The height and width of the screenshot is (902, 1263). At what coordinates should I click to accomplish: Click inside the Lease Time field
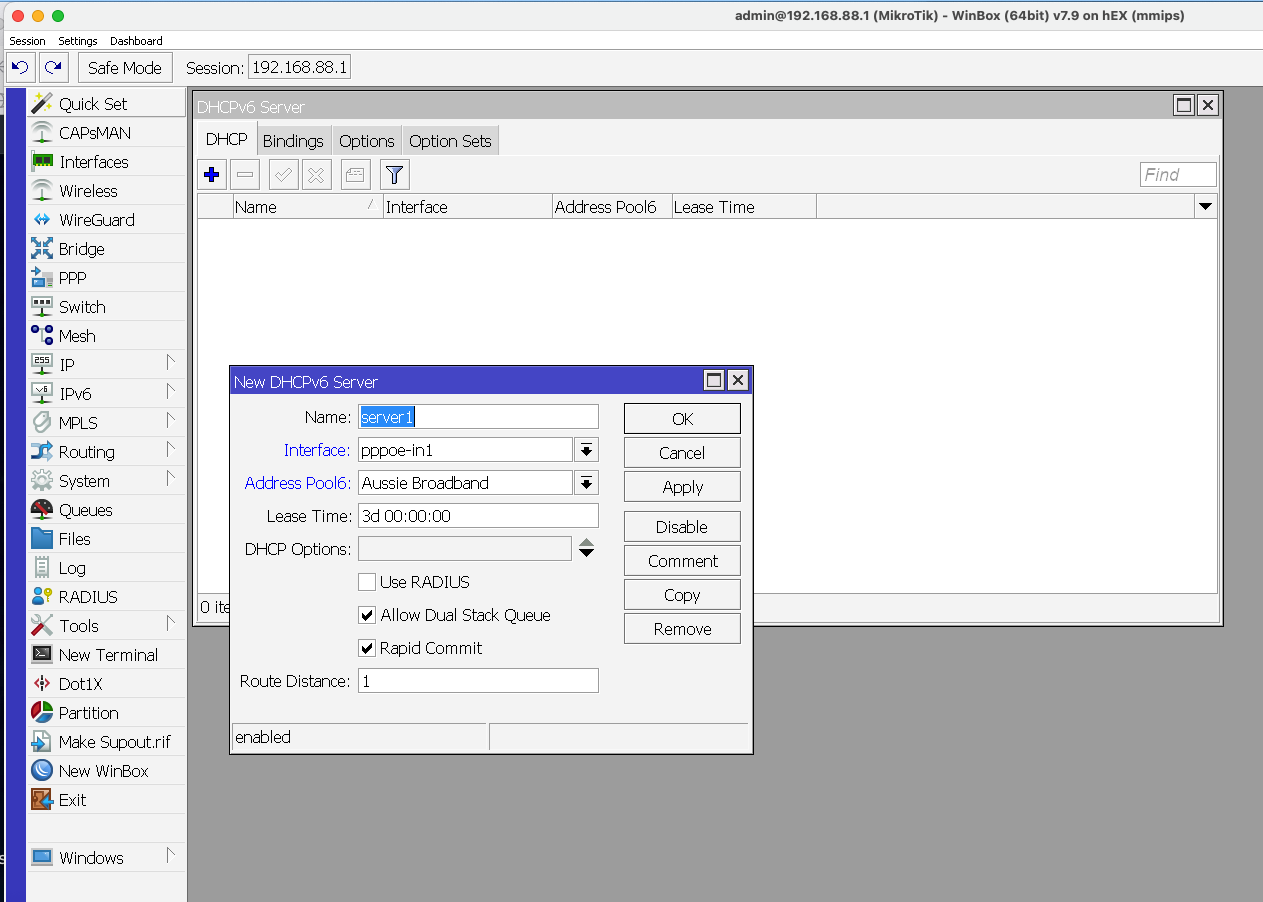(x=478, y=514)
